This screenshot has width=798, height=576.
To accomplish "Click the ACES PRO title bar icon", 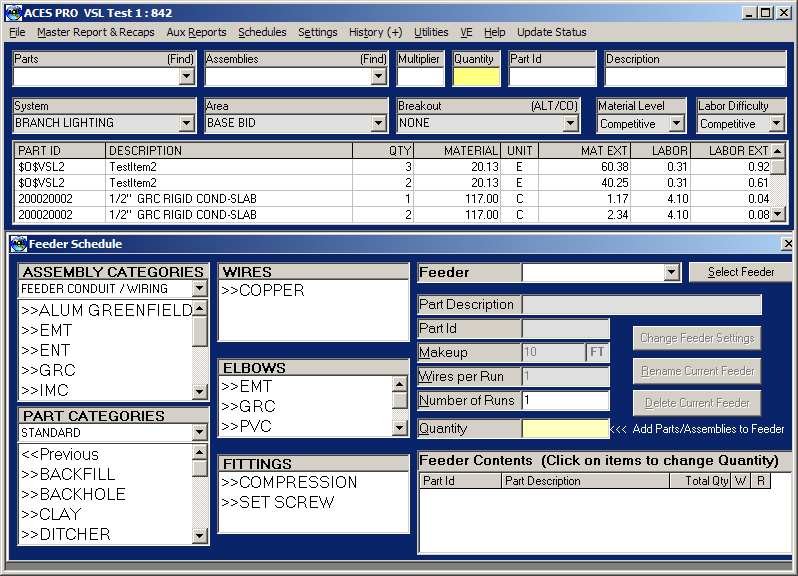I will click(14, 13).
